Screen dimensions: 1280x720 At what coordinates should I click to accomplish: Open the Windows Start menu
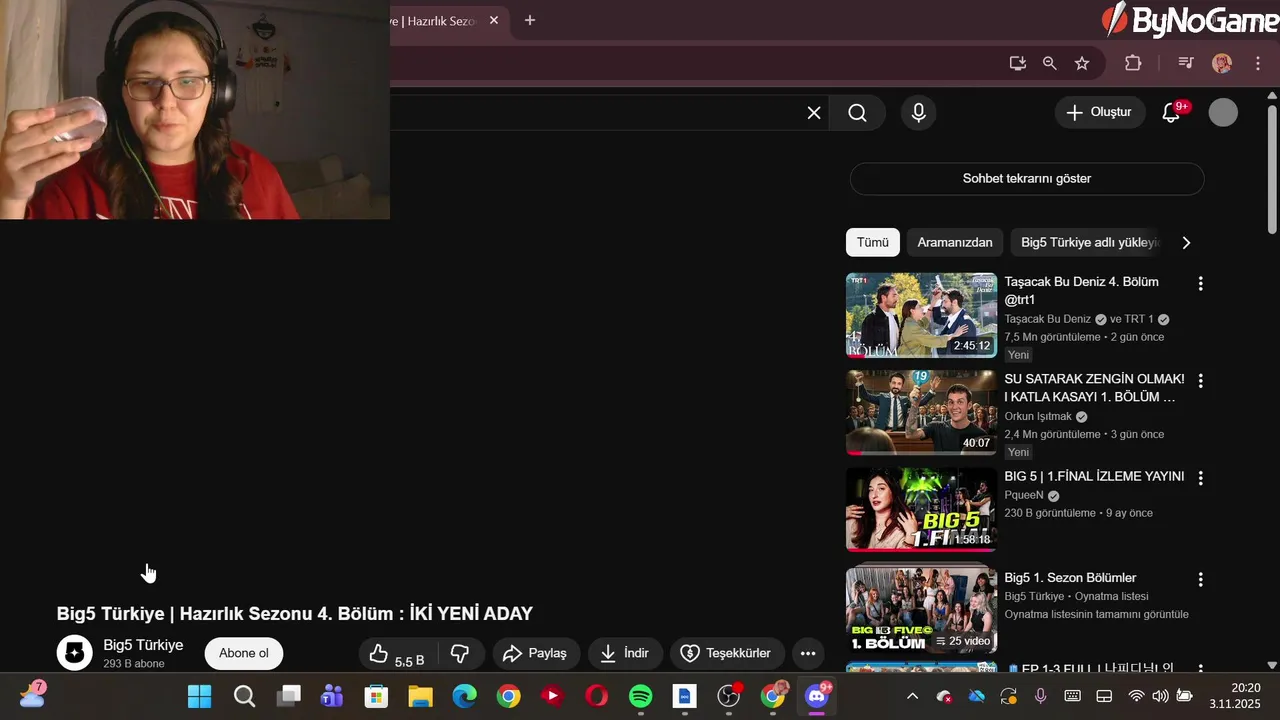200,696
